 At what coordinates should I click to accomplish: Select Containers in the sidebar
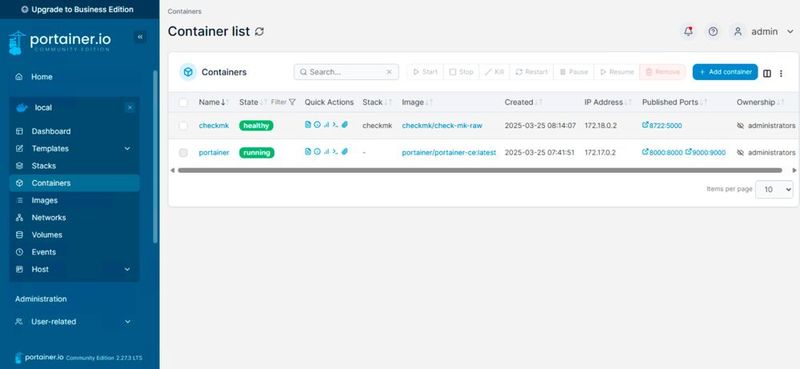(74, 183)
